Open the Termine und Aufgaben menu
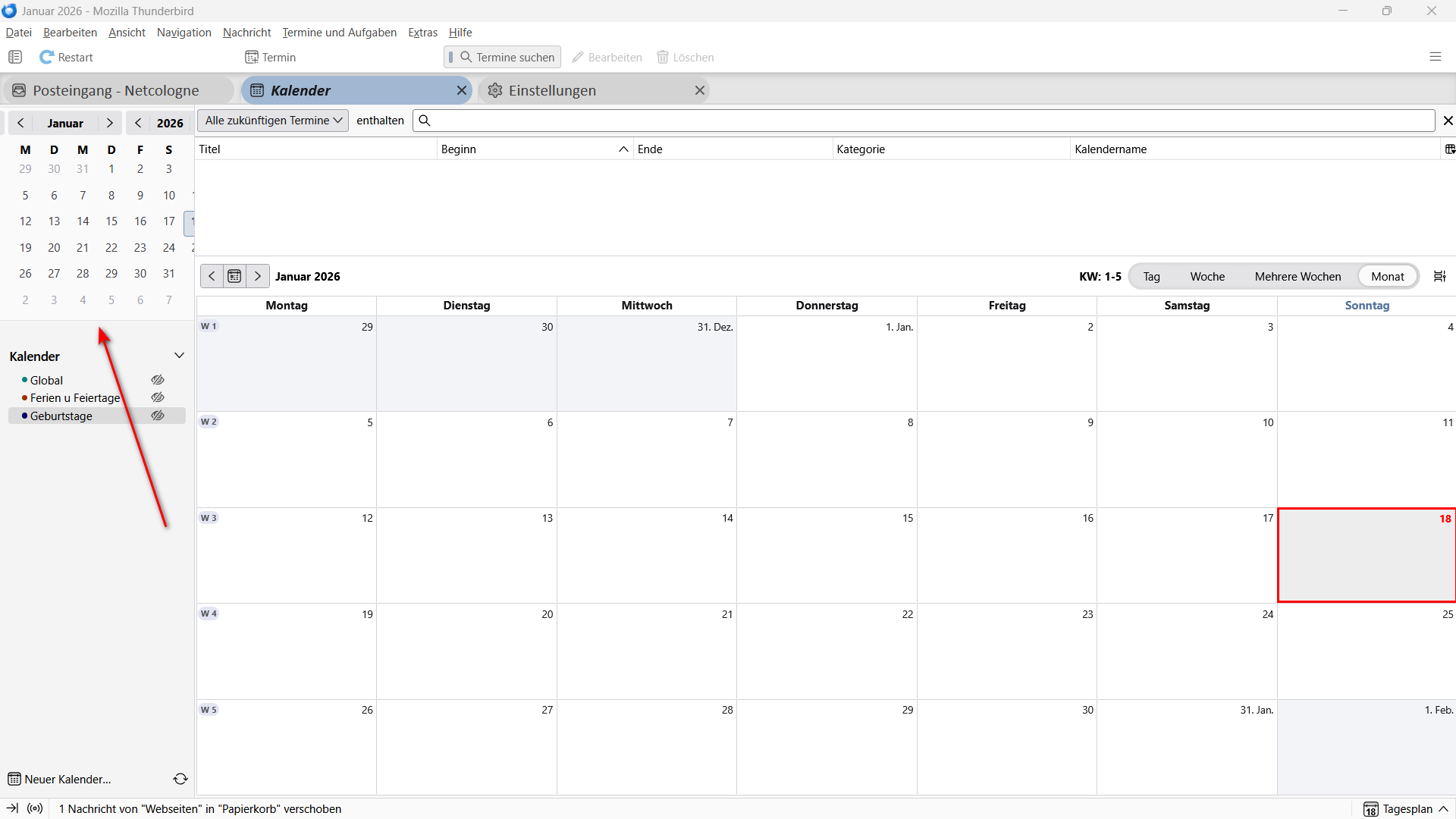Viewport: 1456px width, 819px height. coord(339,33)
